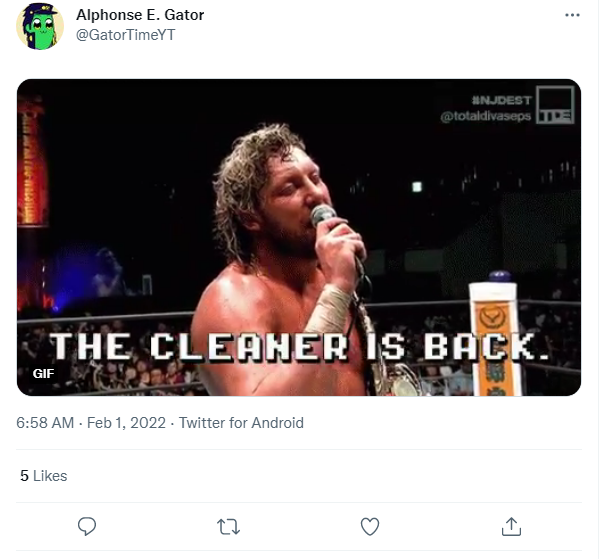The height and width of the screenshot is (559, 600).
Task: Click the 6:58 AM Feb 1, 2022 timestamp
Action: (x=91, y=423)
